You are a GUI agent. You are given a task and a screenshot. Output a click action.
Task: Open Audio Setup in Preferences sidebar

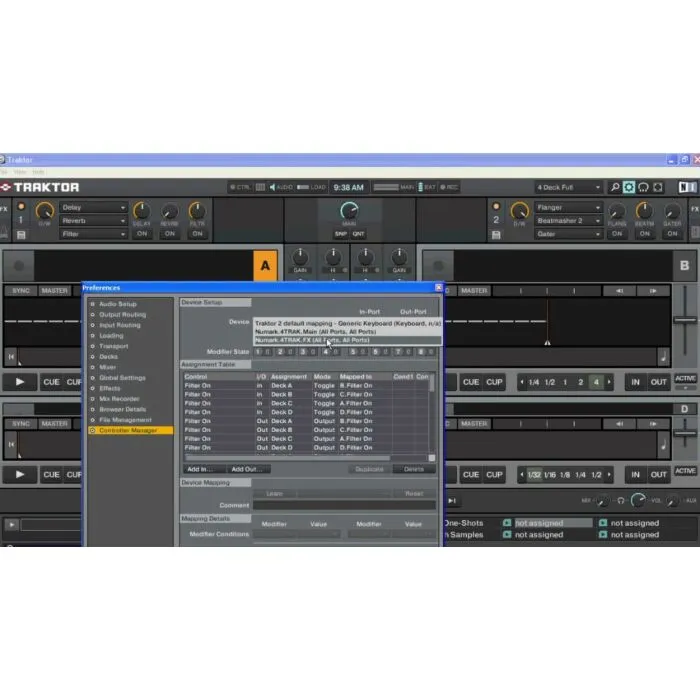118,304
